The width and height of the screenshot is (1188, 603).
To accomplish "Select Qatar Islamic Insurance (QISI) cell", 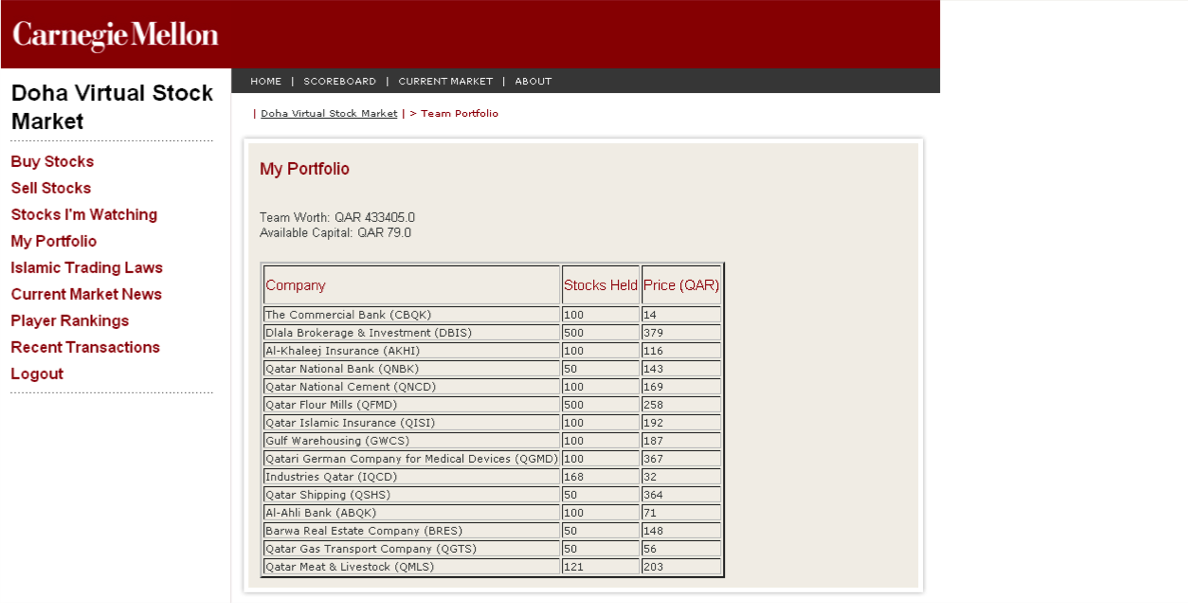I will (x=411, y=423).
